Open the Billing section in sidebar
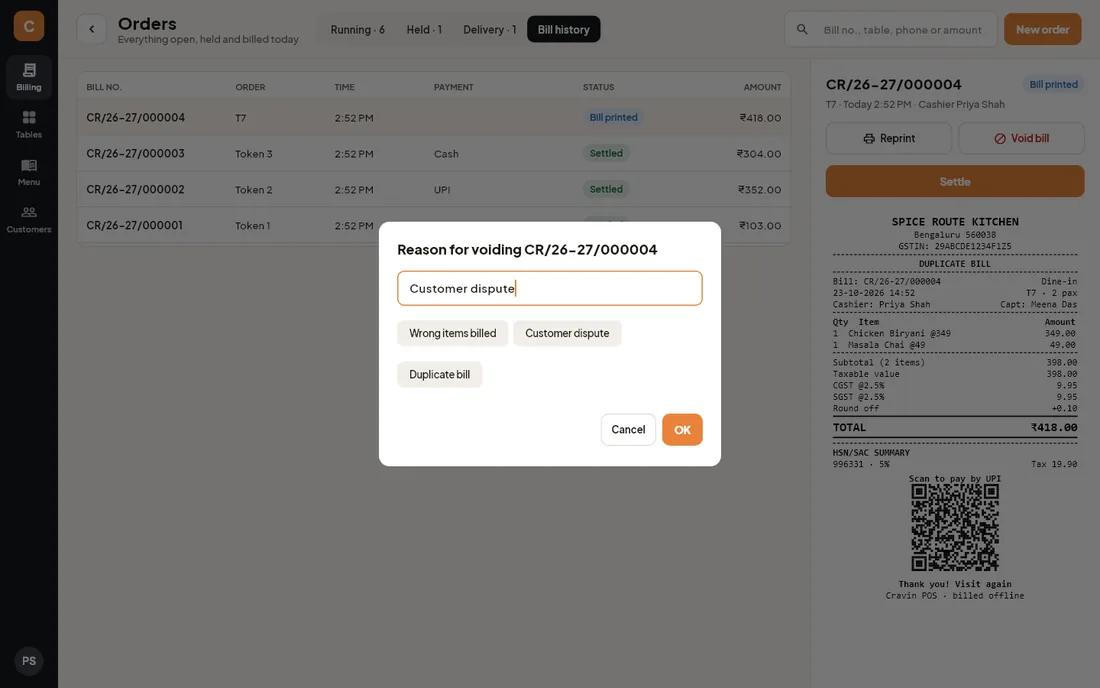The width and height of the screenshot is (1100, 688). 29,76
